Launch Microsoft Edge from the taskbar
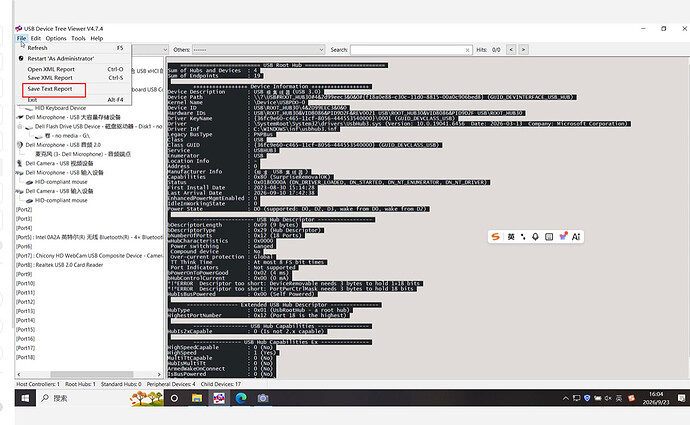The image size is (690, 425). click(x=241, y=398)
